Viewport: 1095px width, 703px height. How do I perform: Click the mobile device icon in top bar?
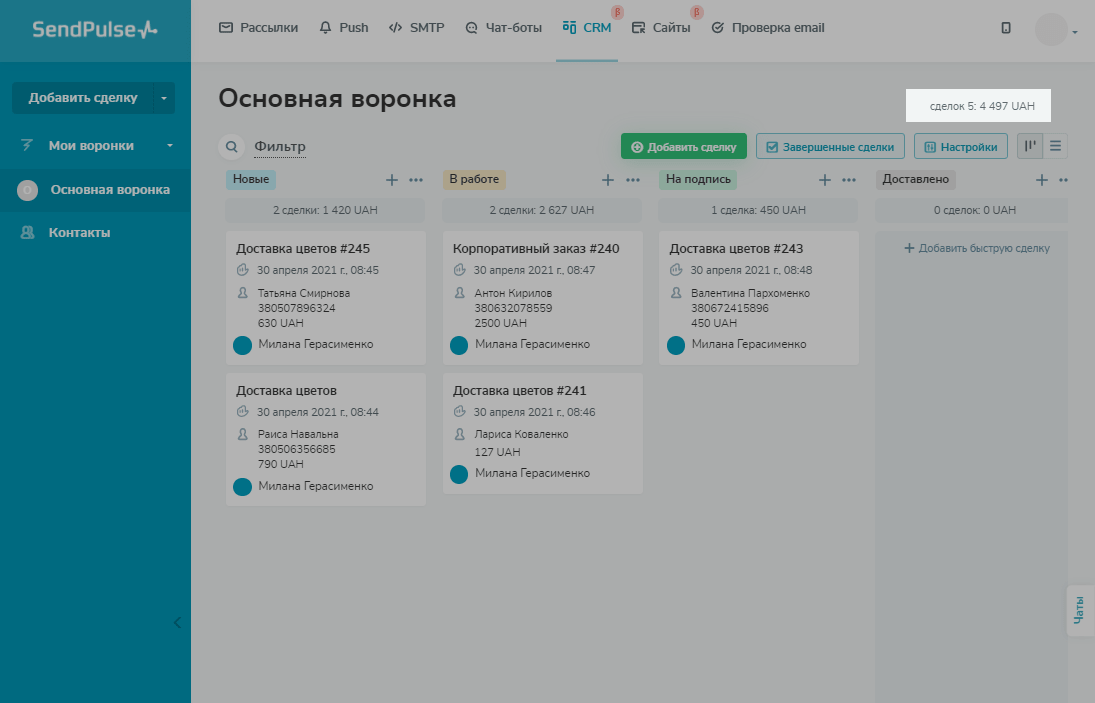click(x=1006, y=28)
